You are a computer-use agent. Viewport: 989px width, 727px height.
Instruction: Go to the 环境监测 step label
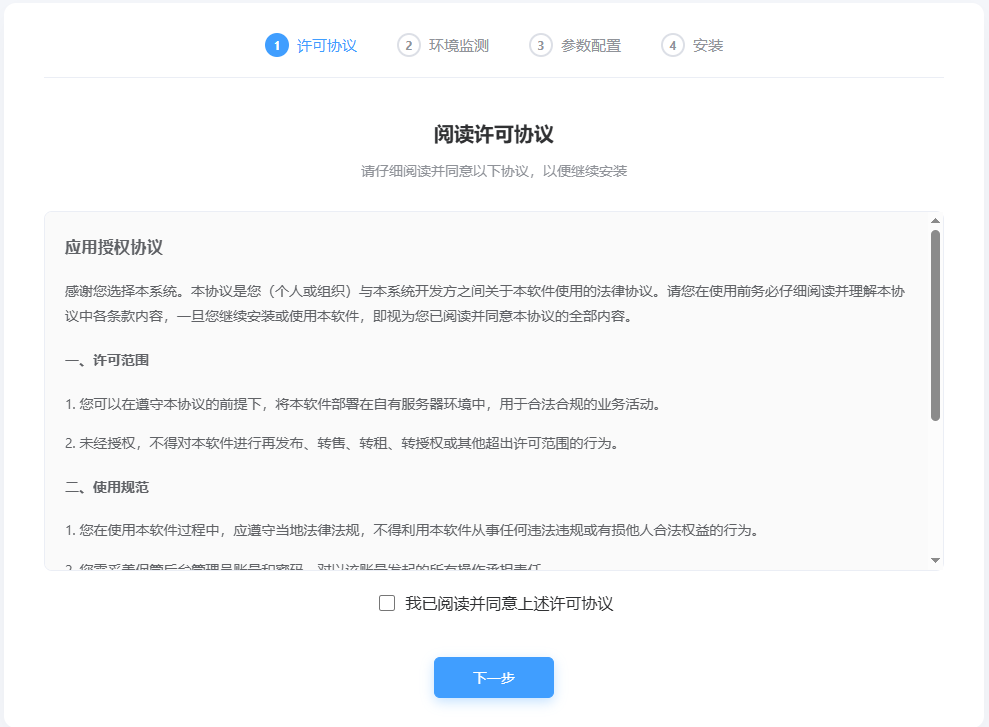[459, 45]
